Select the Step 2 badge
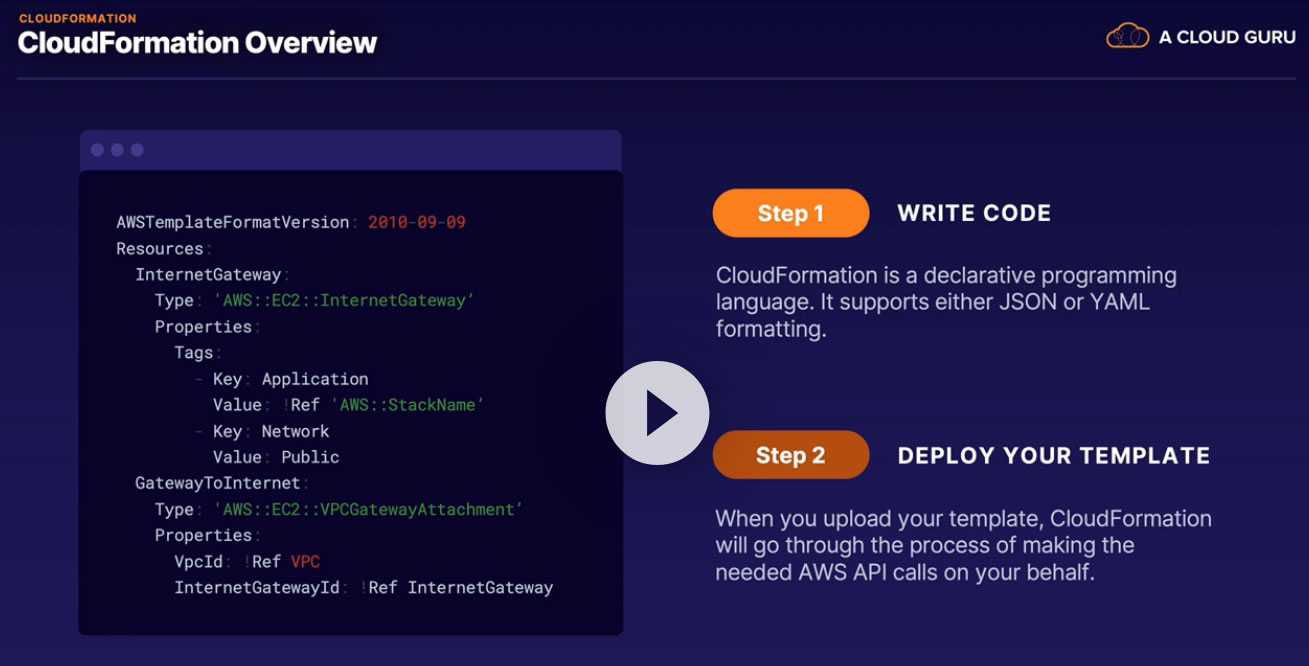 click(791, 455)
